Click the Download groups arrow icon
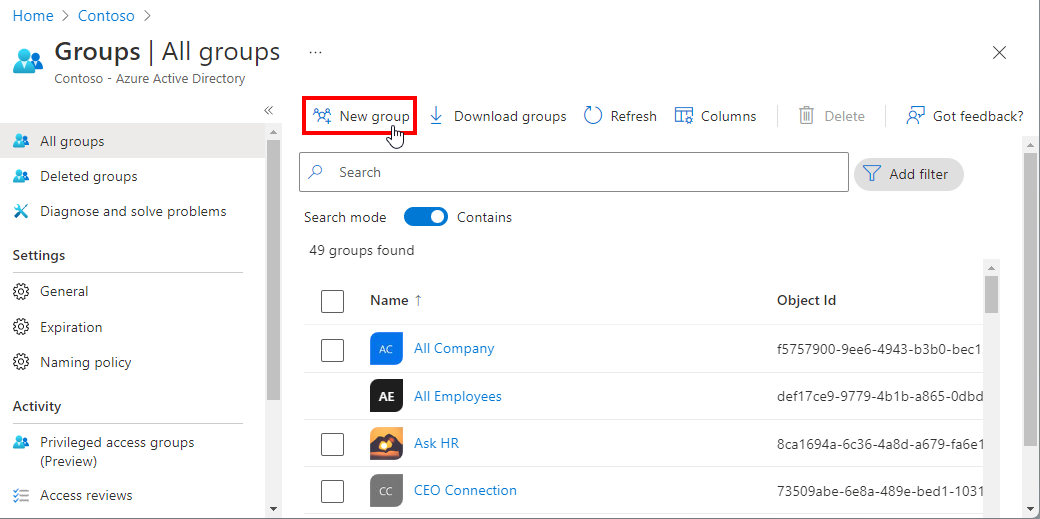This screenshot has width=1040, height=519. point(436,116)
